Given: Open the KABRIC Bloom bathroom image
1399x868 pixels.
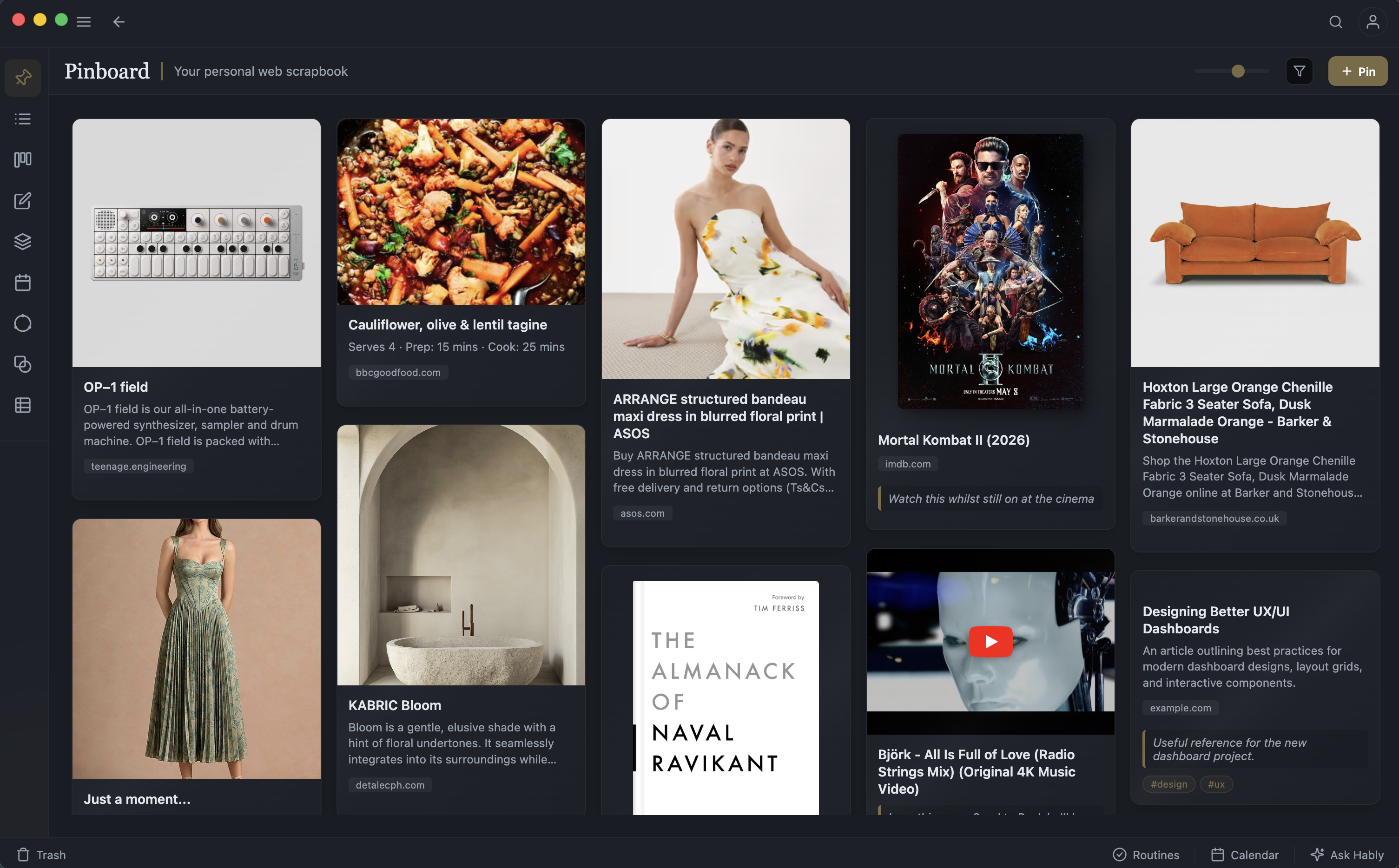Looking at the screenshot, I should pyautogui.click(x=461, y=555).
